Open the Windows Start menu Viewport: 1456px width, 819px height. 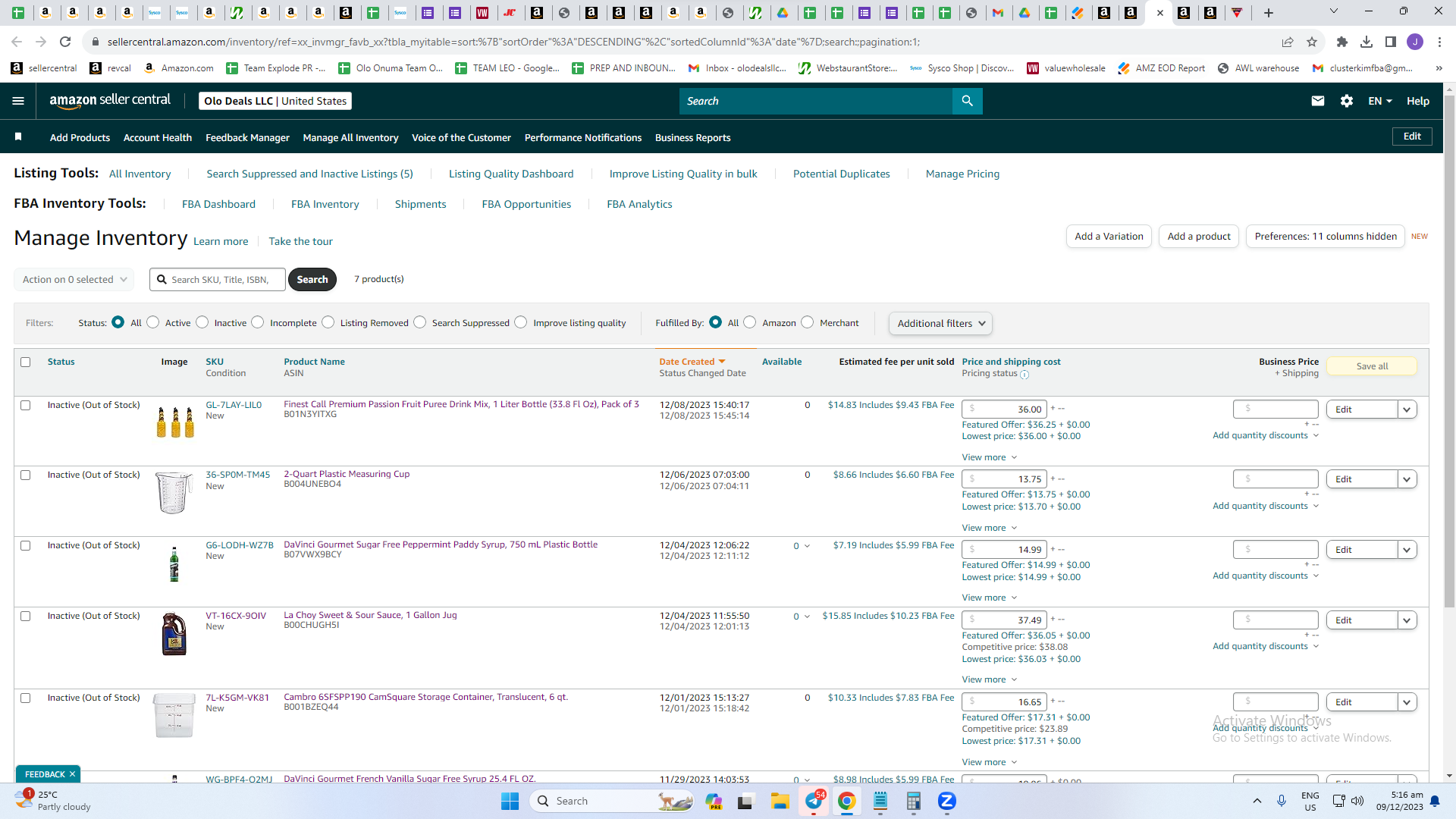point(510,801)
